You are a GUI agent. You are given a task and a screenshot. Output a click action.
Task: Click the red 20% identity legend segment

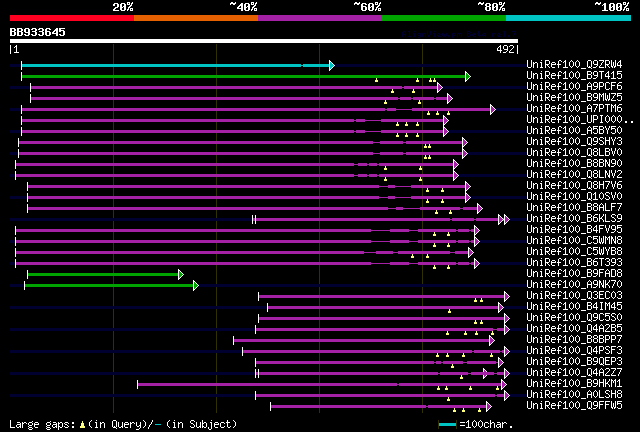tap(72, 18)
